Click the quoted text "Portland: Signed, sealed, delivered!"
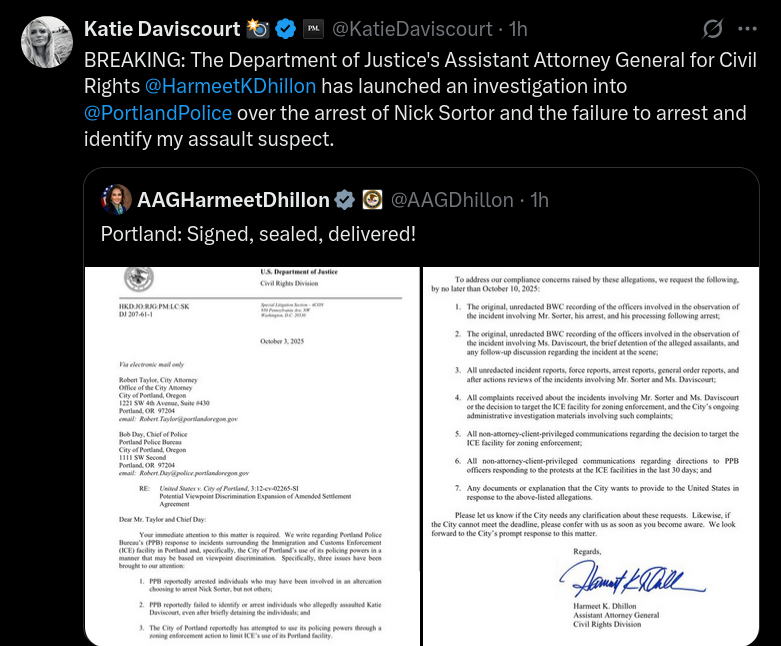Viewport: 781px width, 646px height. click(x=258, y=234)
